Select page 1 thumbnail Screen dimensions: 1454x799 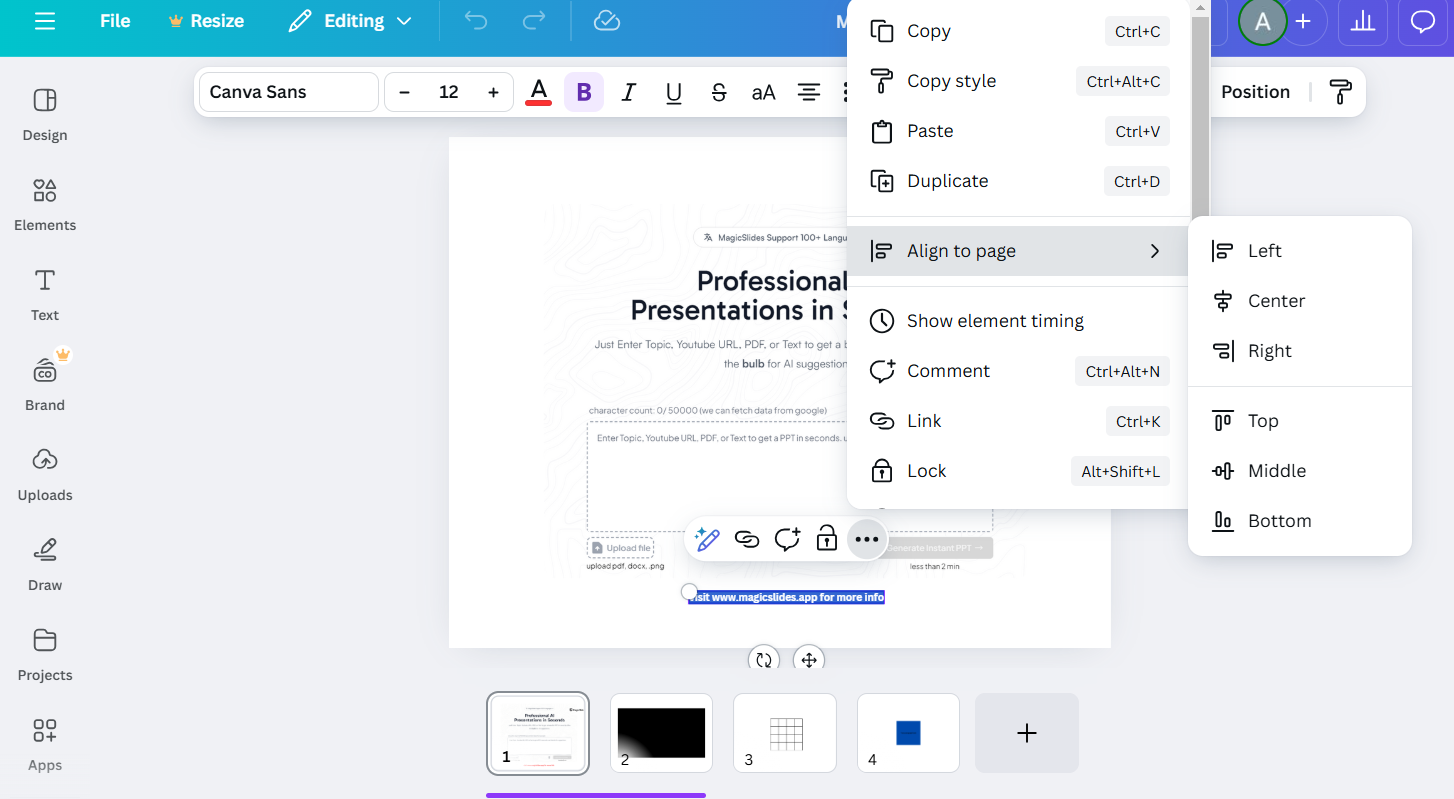point(538,733)
